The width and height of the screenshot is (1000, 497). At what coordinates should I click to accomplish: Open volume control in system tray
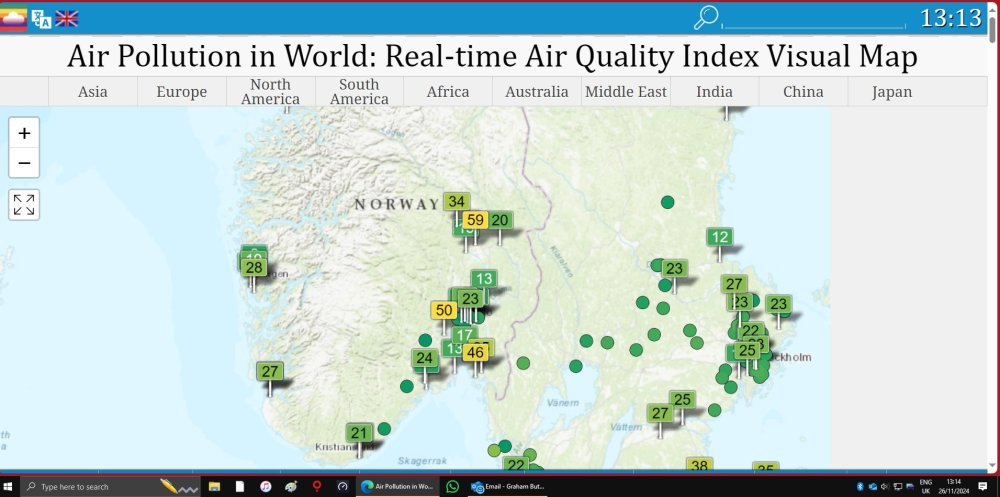pyautogui.click(x=885, y=486)
